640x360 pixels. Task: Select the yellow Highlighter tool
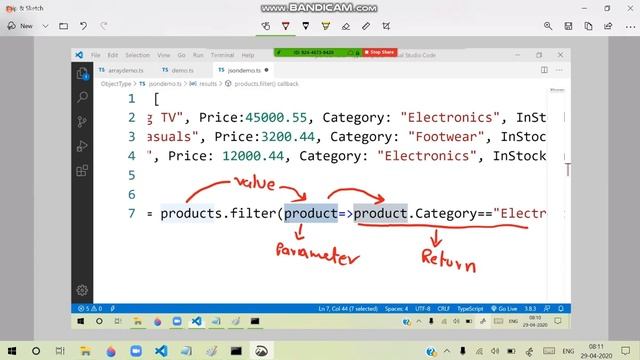click(x=325, y=26)
